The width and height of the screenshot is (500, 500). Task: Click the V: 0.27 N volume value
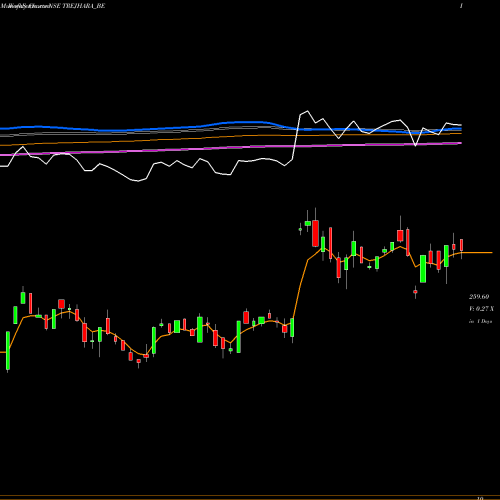pos(481,309)
